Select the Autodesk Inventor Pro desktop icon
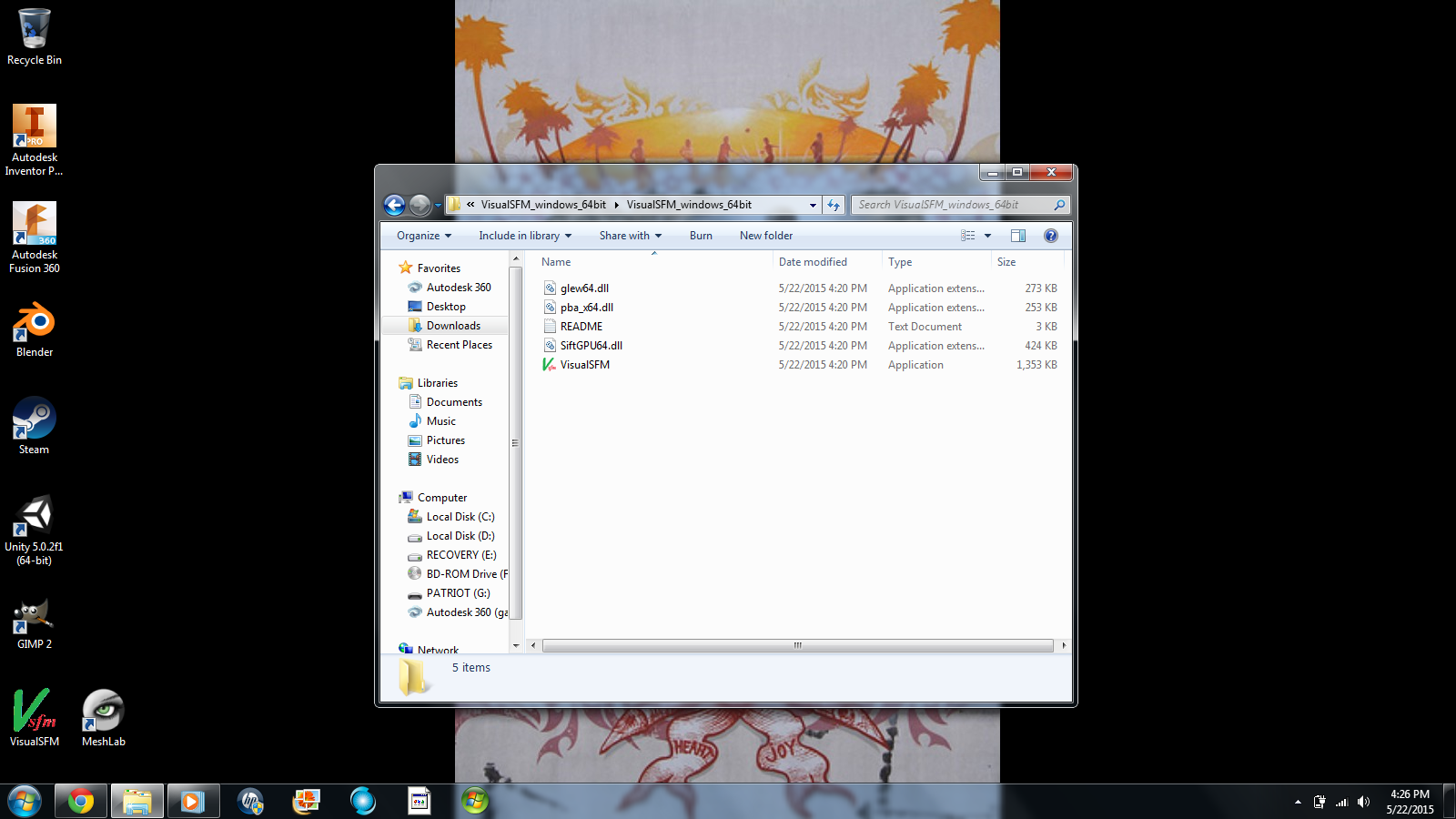Viewport: 1456px width, 819px height. click(35, 139)
